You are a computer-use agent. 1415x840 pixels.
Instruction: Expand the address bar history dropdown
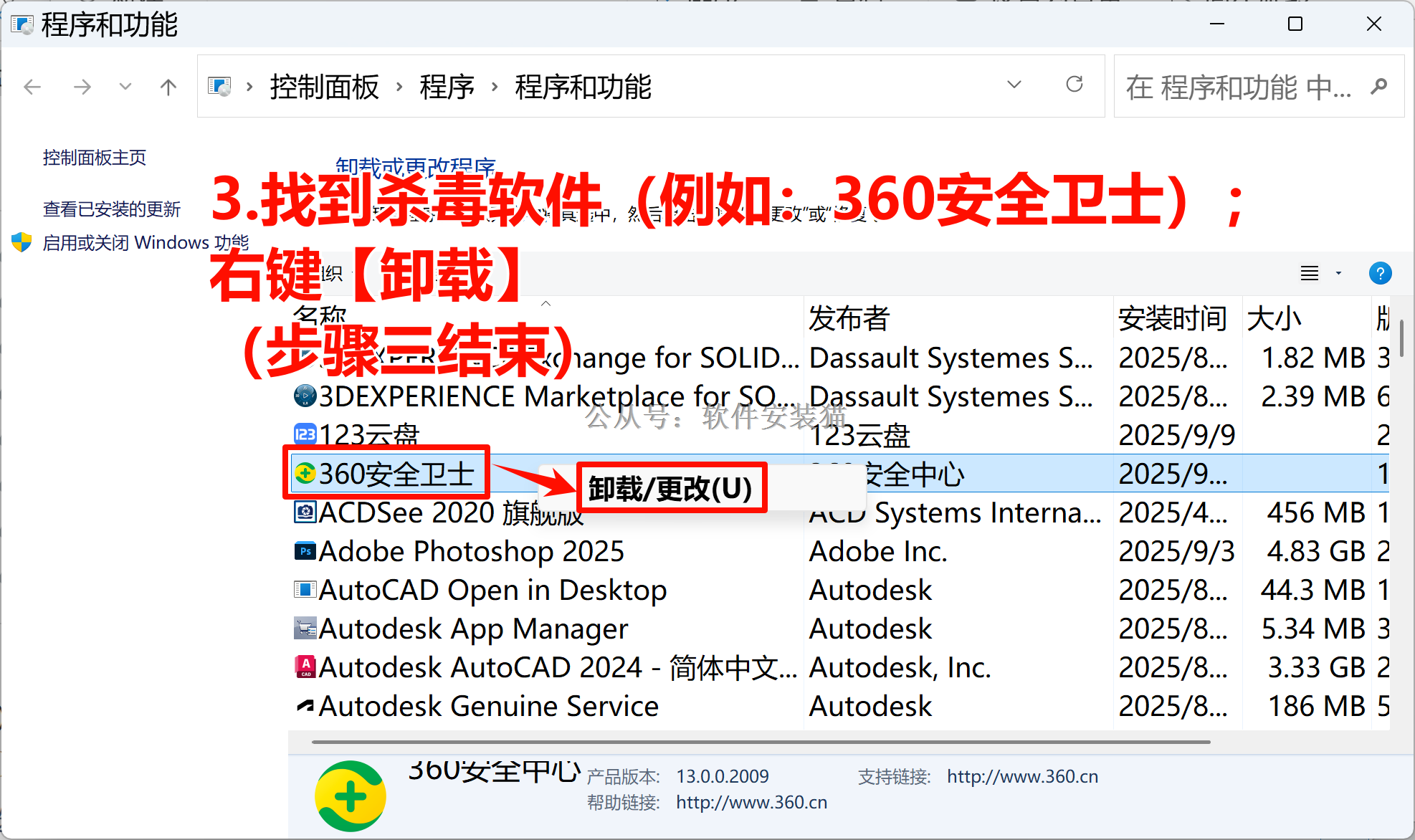pos(1014,85)
